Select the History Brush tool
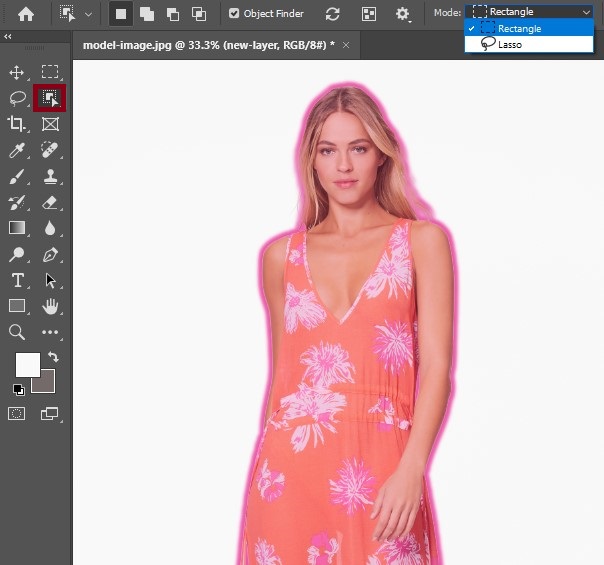Screen dimensions: 604x565 17,203
